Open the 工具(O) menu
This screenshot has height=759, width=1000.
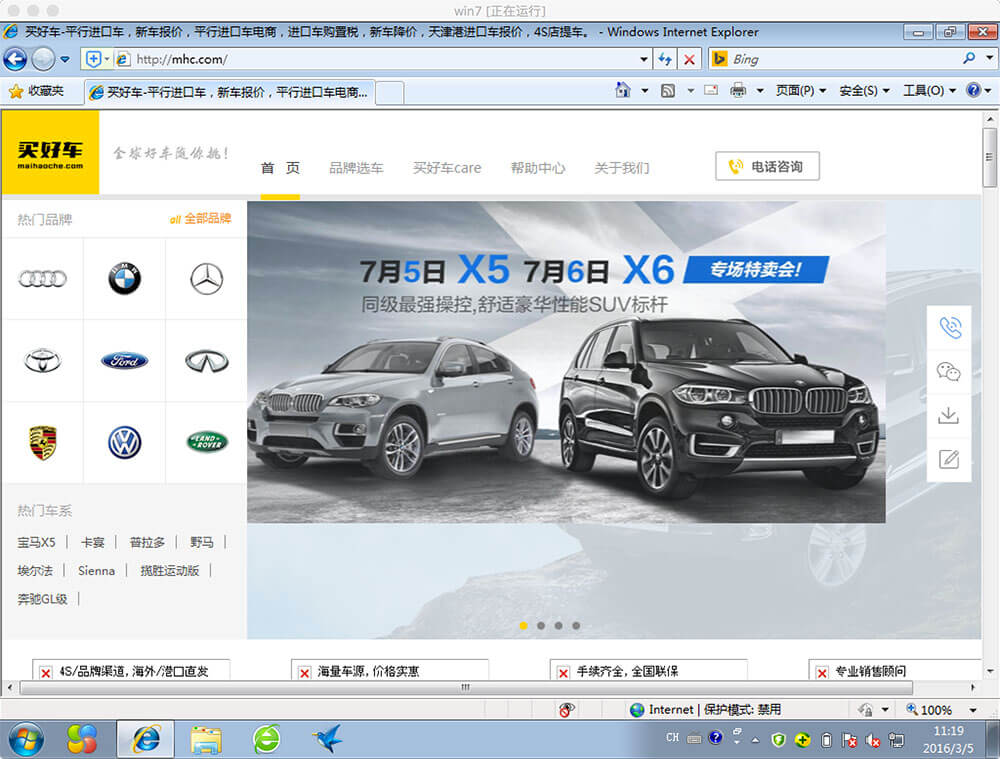coord(929,91)
